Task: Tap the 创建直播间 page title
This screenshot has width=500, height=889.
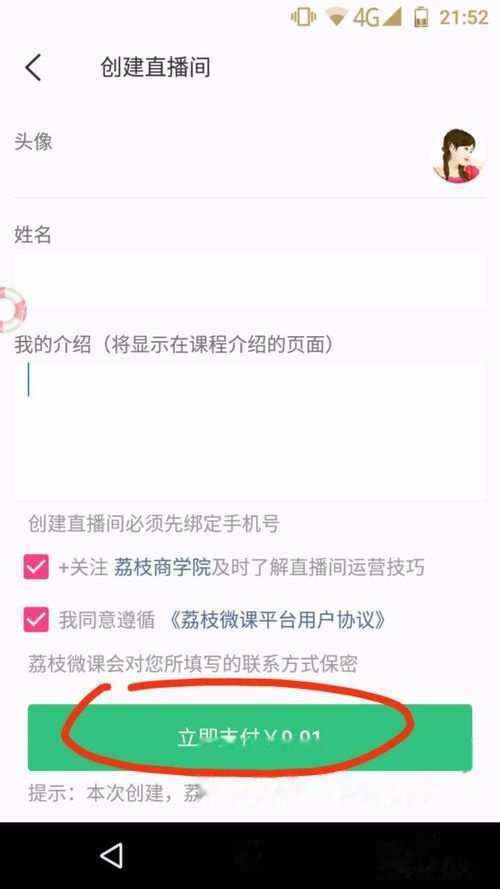Action: [155, 67]
